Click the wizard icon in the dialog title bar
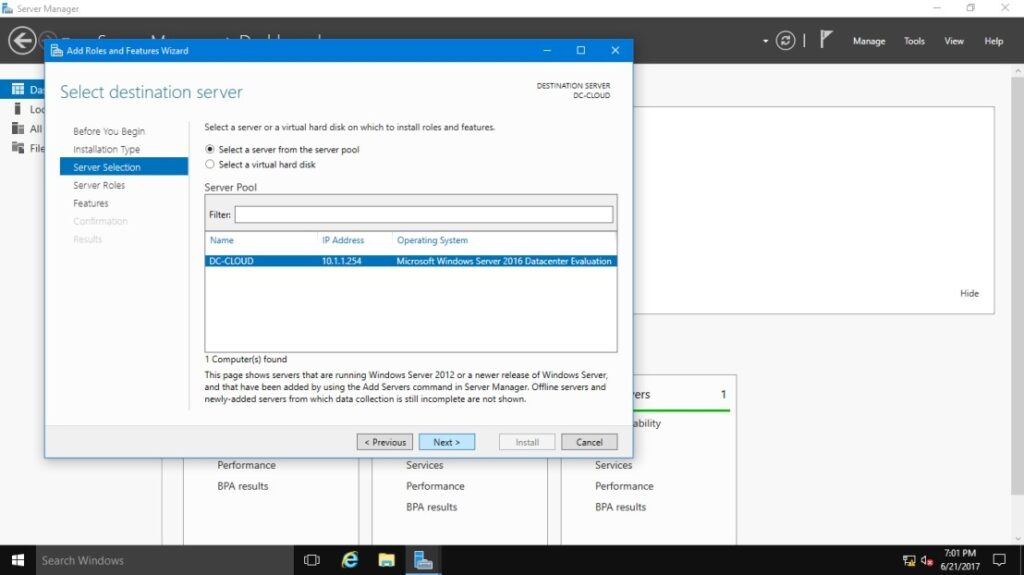This screenshot has width=1024, height=575. pos(57,50)
